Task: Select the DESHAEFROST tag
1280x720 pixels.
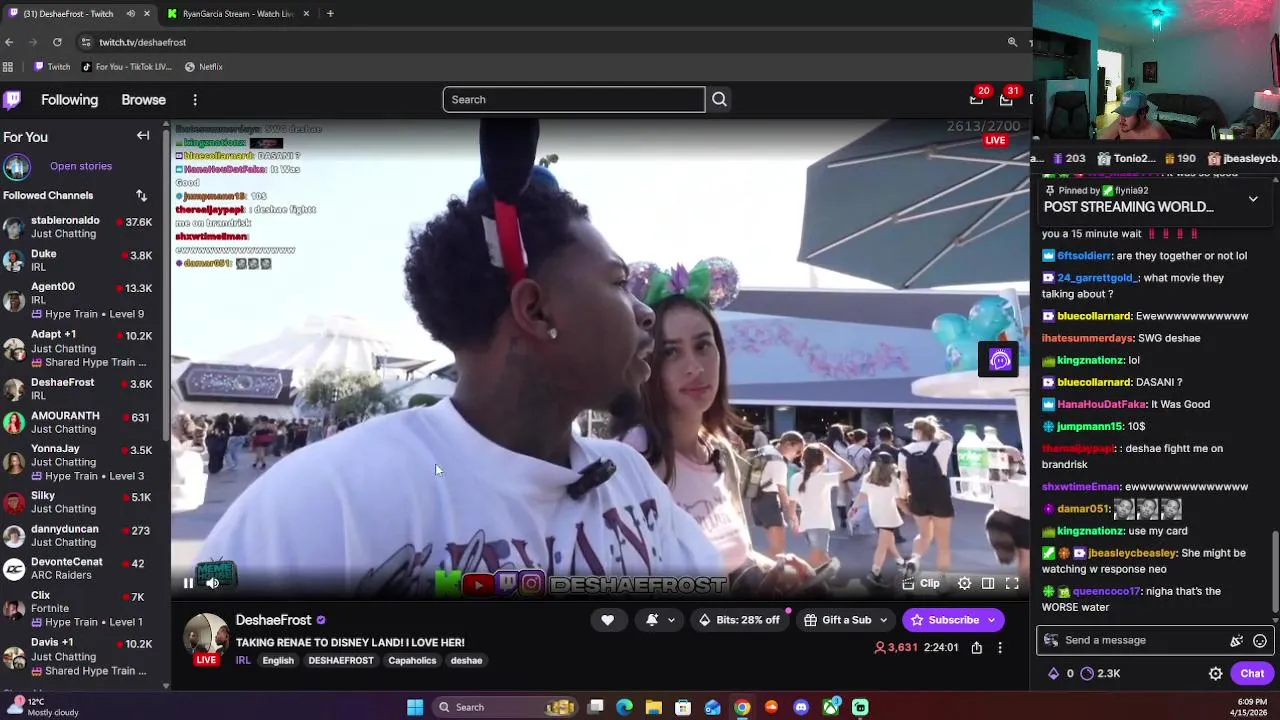Action: (341, 660)
